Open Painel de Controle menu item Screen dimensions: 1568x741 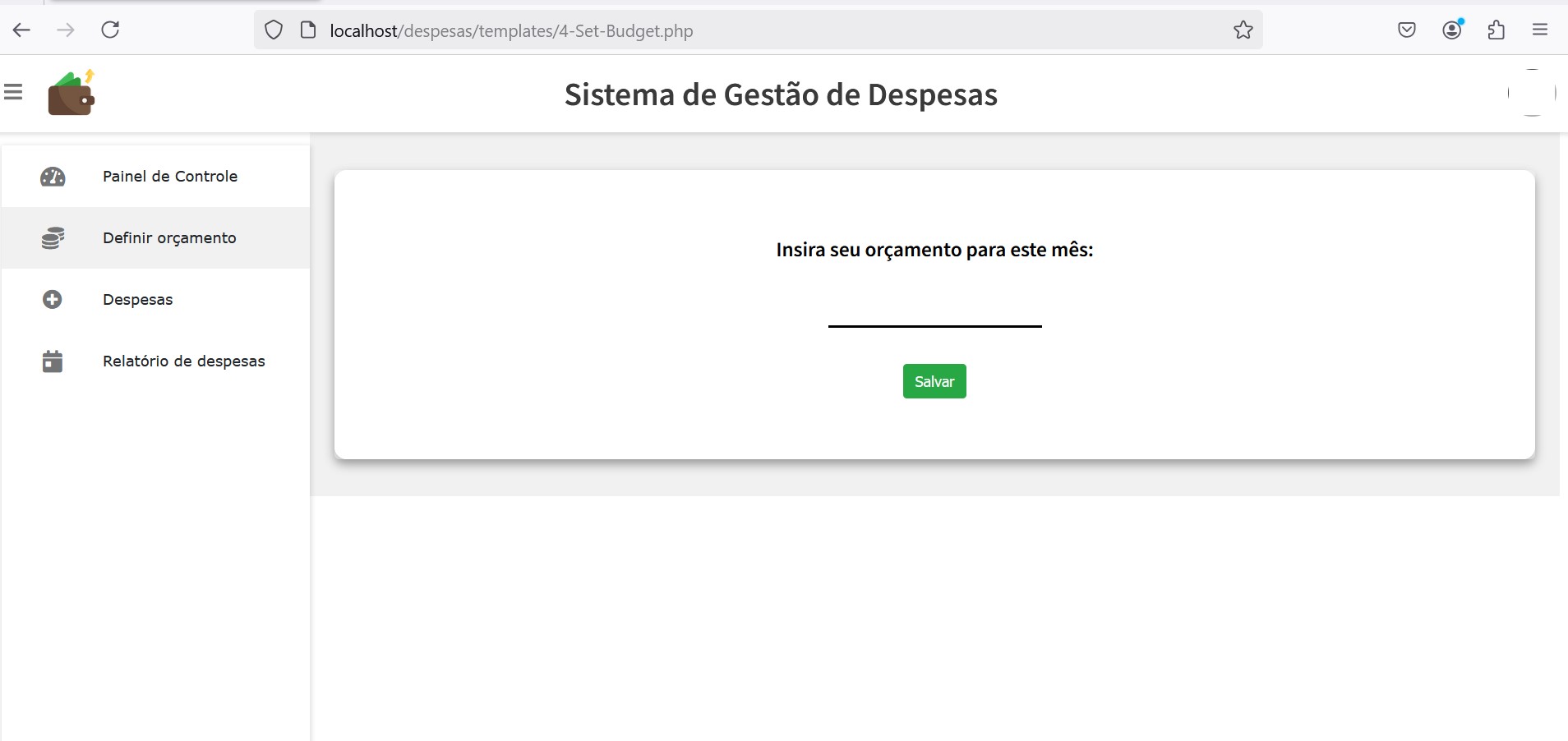(x=169, y=177)
